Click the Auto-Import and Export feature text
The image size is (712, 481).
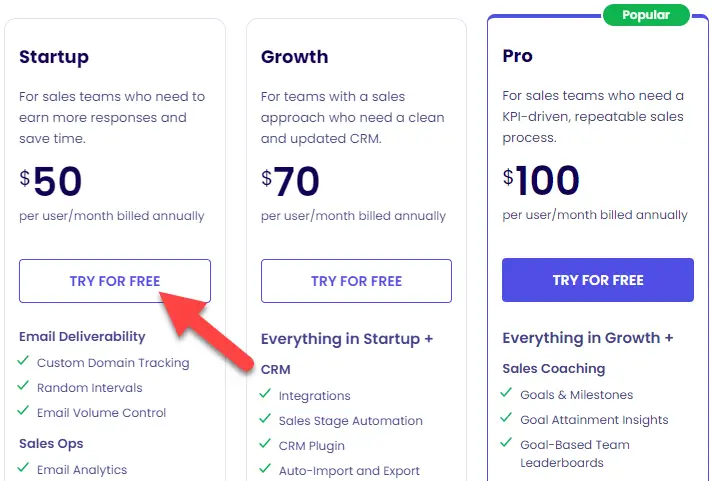click(349, 470)
